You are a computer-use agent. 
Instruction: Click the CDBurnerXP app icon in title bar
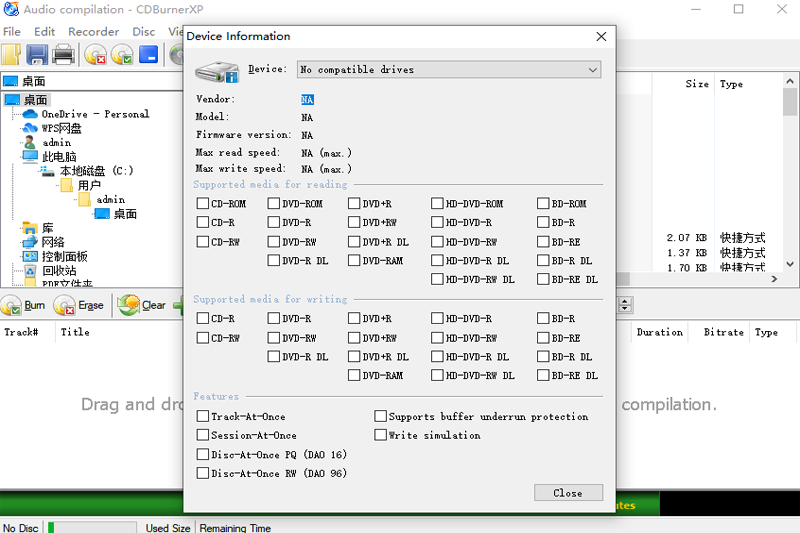click(x=11, y=9)
